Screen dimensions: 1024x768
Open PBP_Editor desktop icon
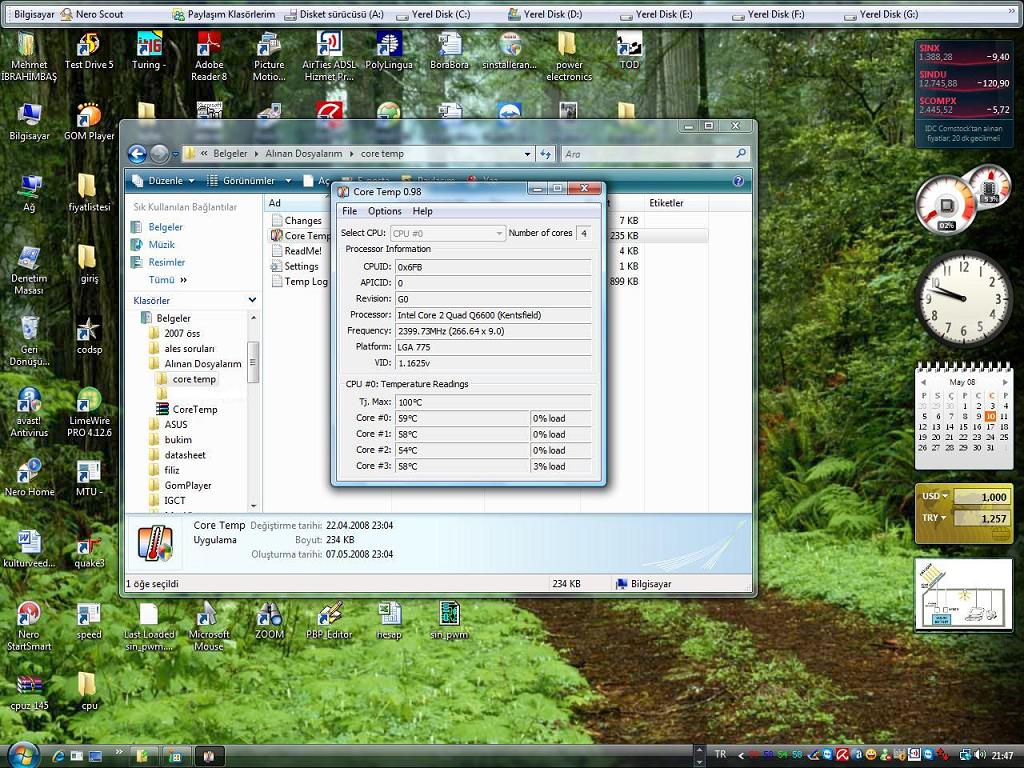point(329,620)
